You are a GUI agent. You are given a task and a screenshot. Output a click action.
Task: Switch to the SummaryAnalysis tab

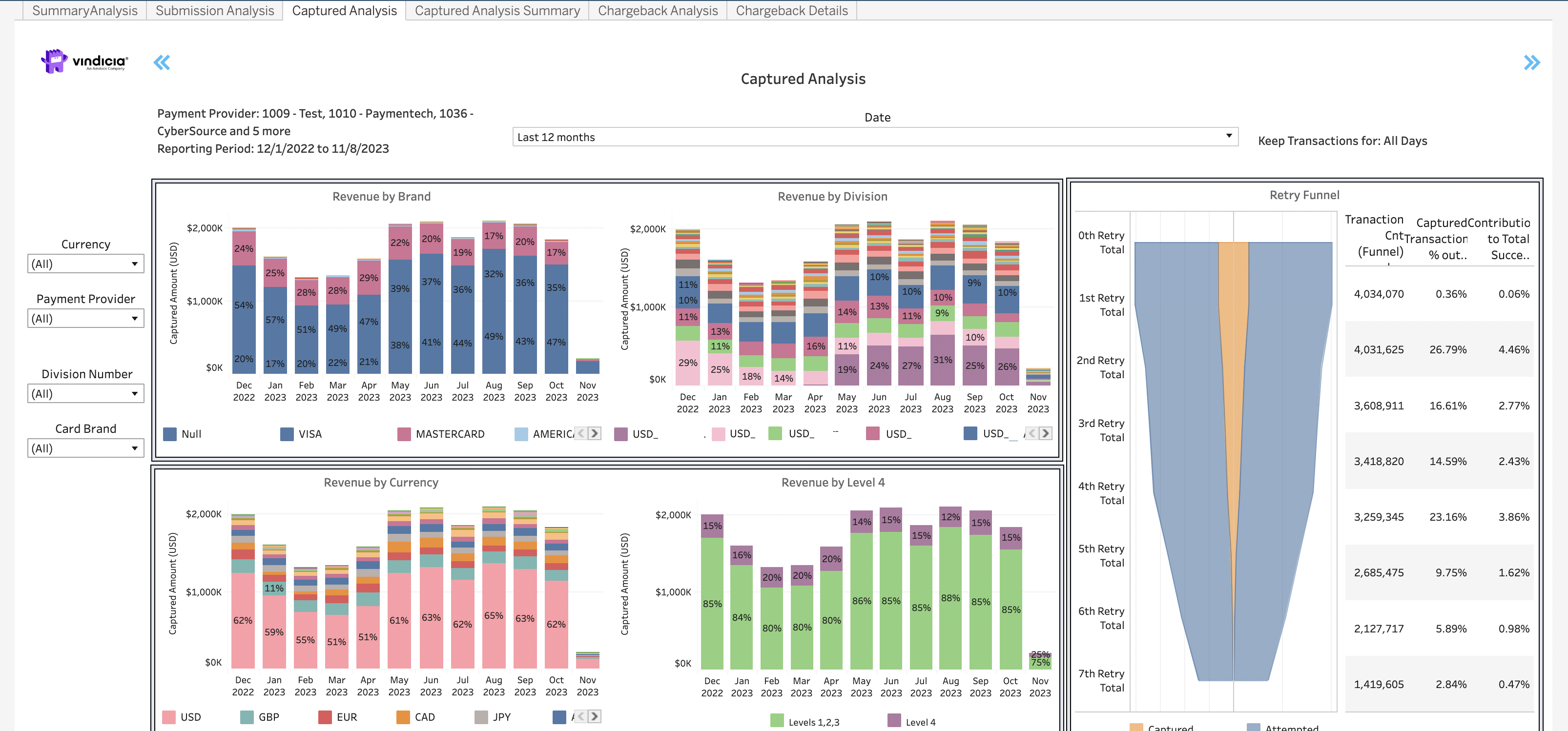pos(84,10)
